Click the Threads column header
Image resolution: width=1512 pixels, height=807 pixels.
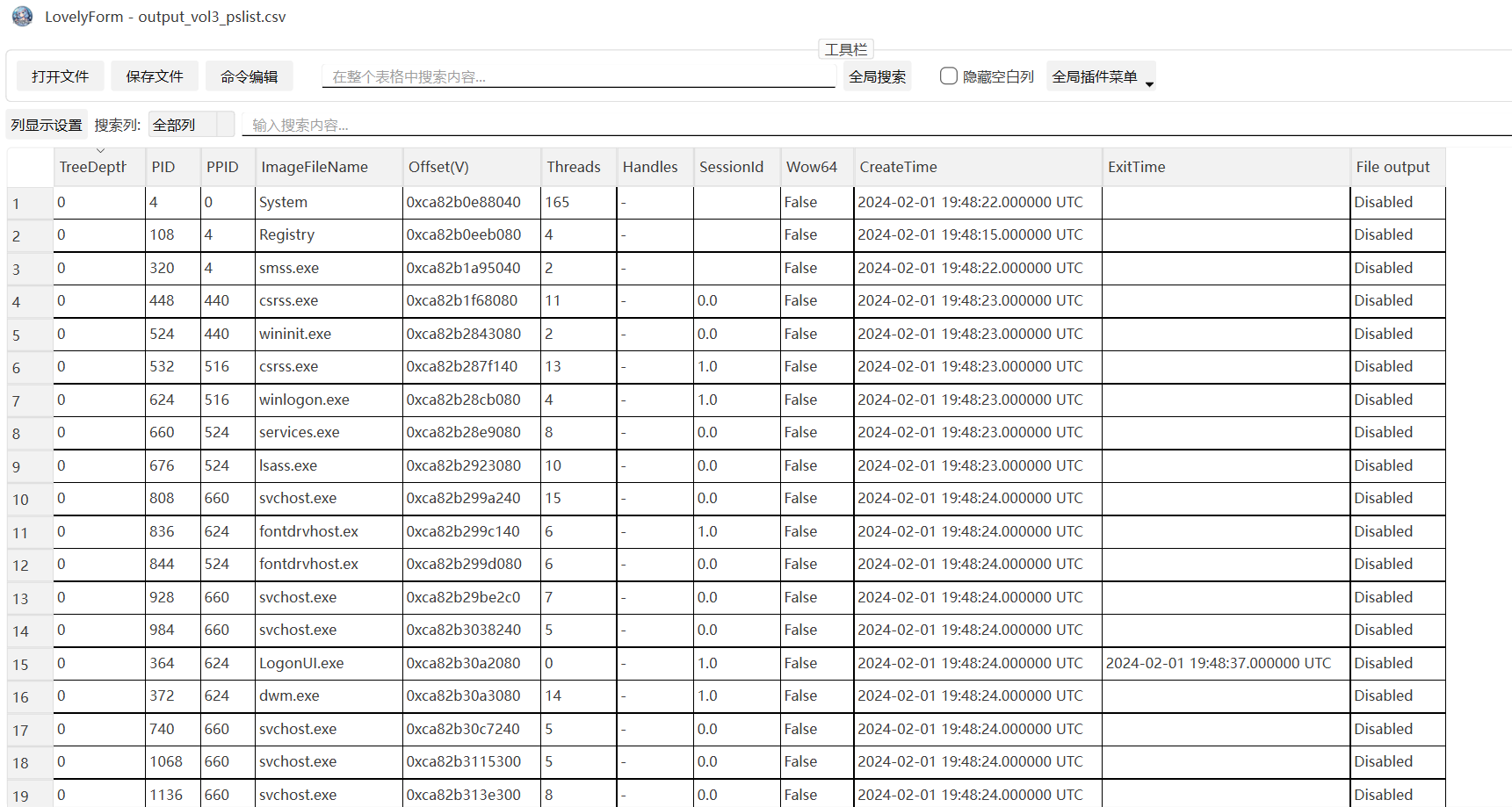coord(579,167)
